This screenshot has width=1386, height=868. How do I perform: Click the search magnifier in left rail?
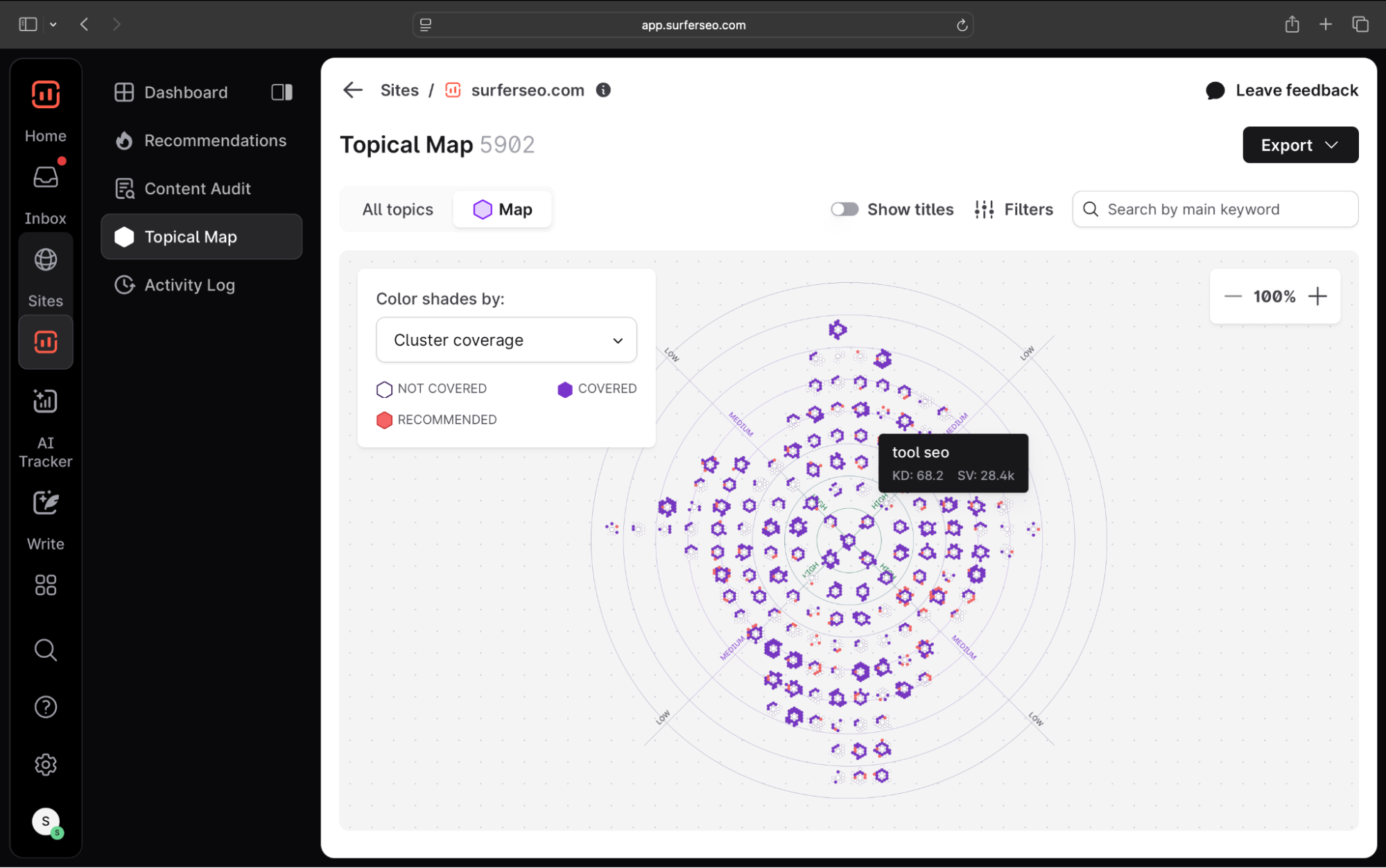click(x=46, y=650)
